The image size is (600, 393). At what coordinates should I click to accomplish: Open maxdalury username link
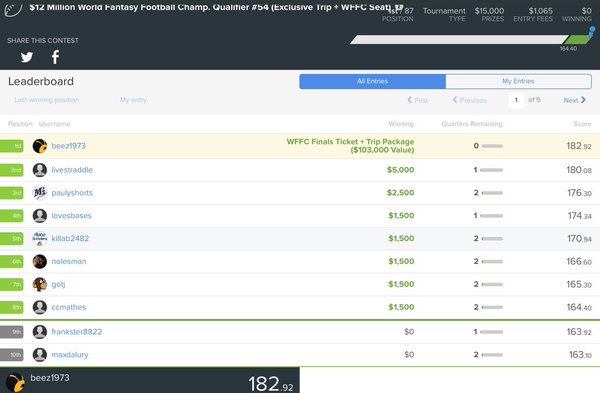pyautogui.click(x=70, y=355)
